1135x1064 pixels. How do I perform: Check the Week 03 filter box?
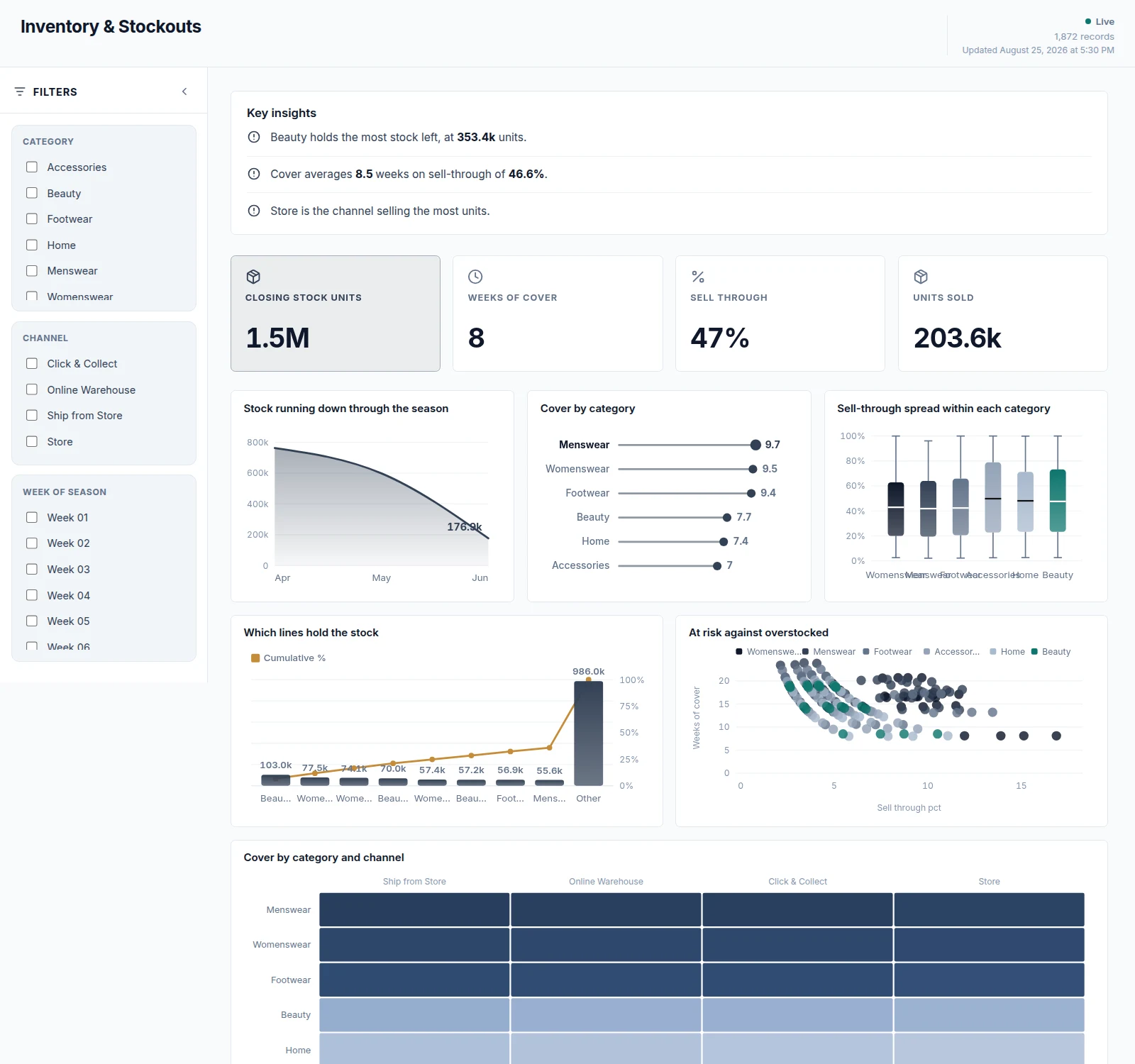(32, 569)
